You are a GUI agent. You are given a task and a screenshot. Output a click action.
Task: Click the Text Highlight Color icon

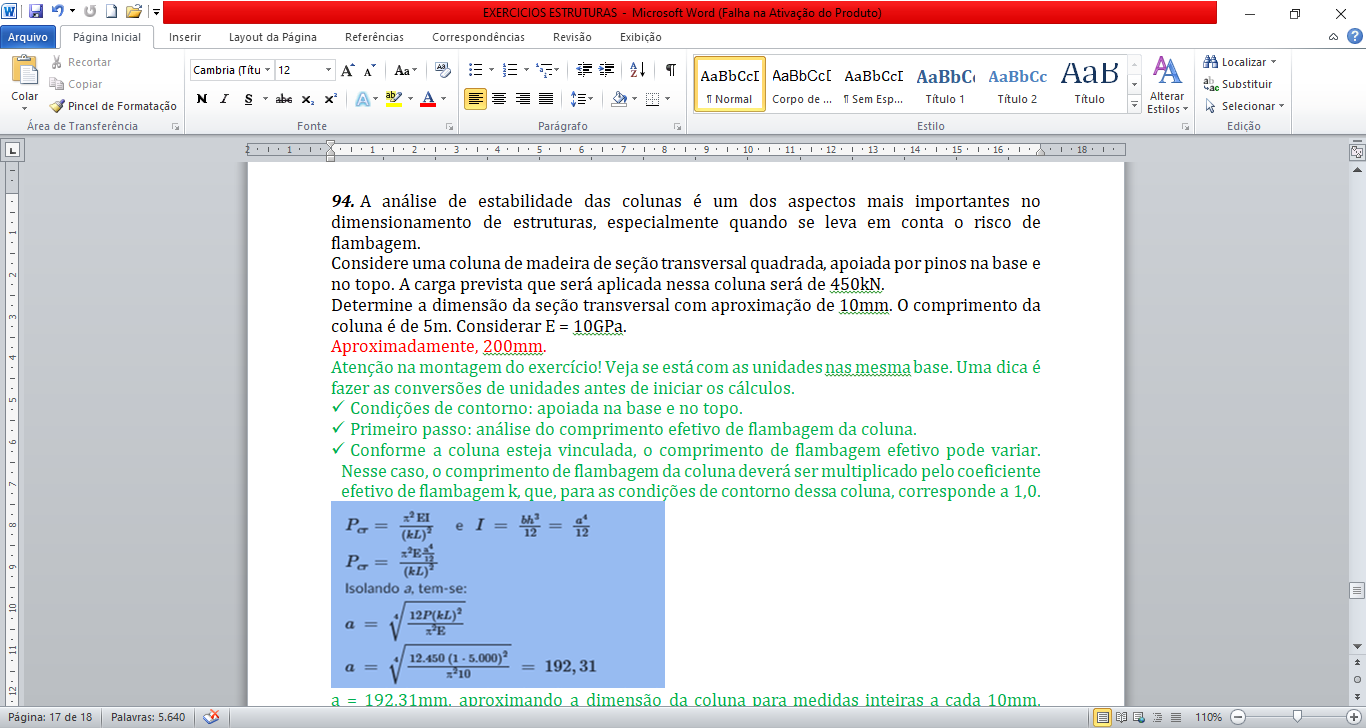pyautogui.click(x=392, y=99)
